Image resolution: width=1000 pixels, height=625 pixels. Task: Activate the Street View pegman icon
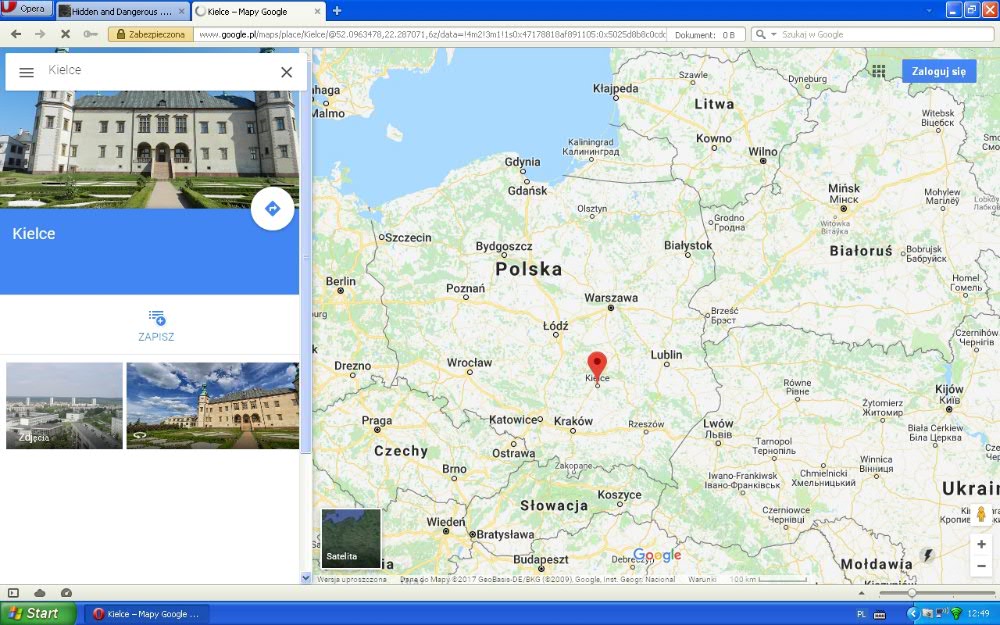(x=981, y=514)
